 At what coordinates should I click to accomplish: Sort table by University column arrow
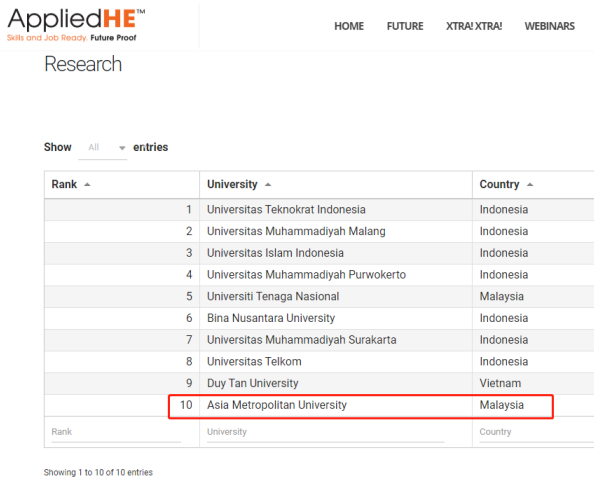(268, 185)
